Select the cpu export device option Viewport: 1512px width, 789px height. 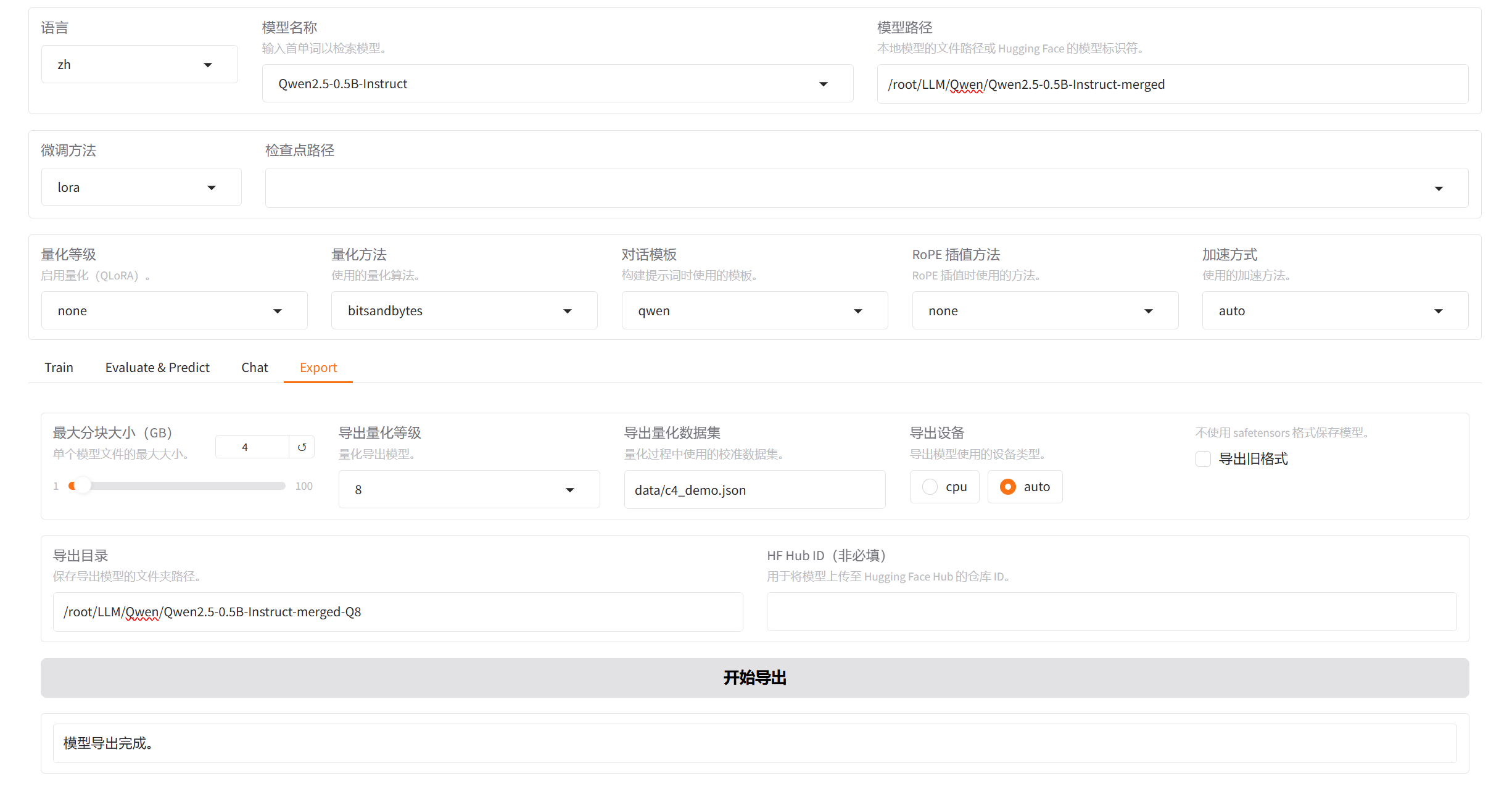(930, 487)
